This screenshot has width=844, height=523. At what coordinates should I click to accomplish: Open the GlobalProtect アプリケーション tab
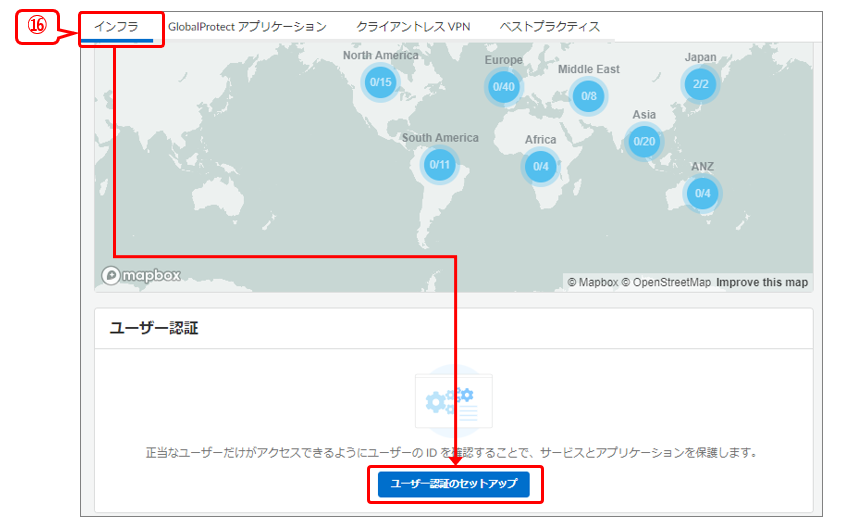tap(247, 27)
